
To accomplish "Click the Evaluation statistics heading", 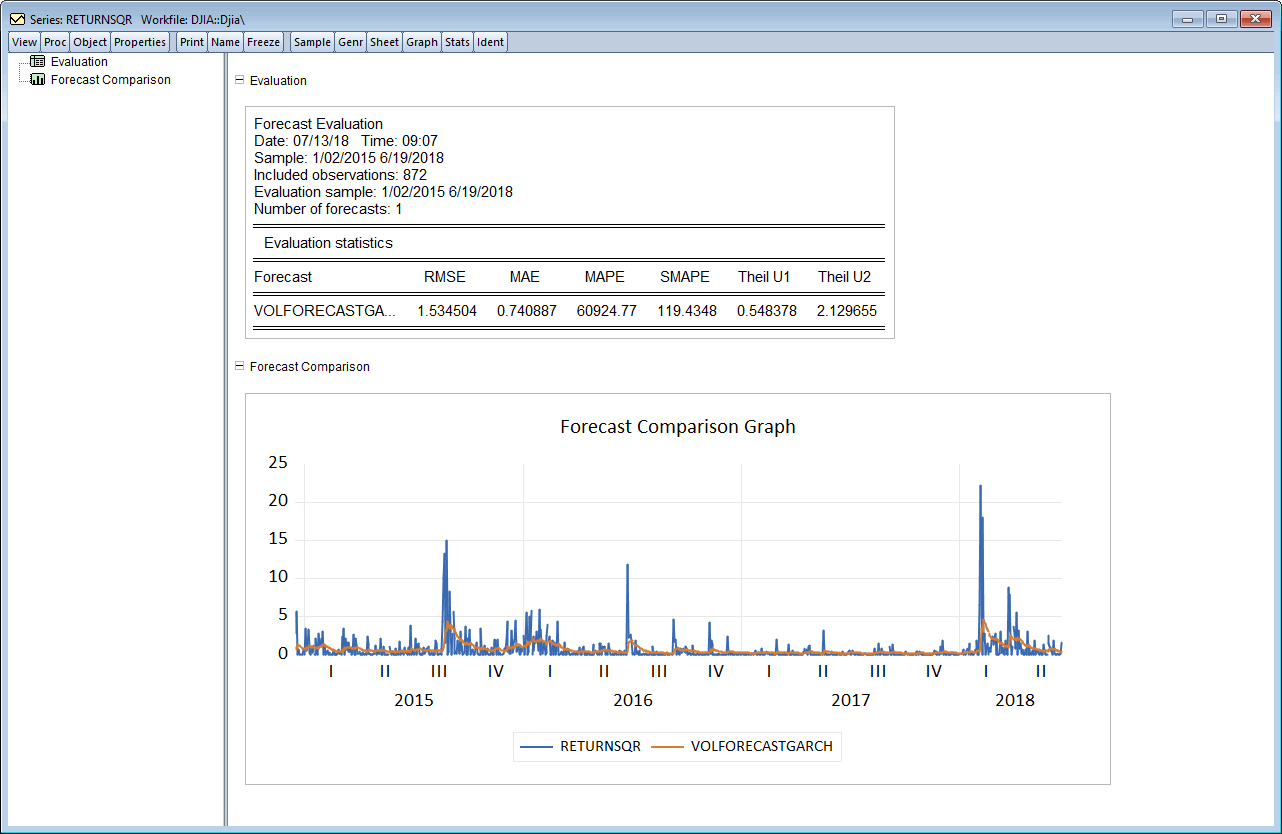I will coord(328,243).
